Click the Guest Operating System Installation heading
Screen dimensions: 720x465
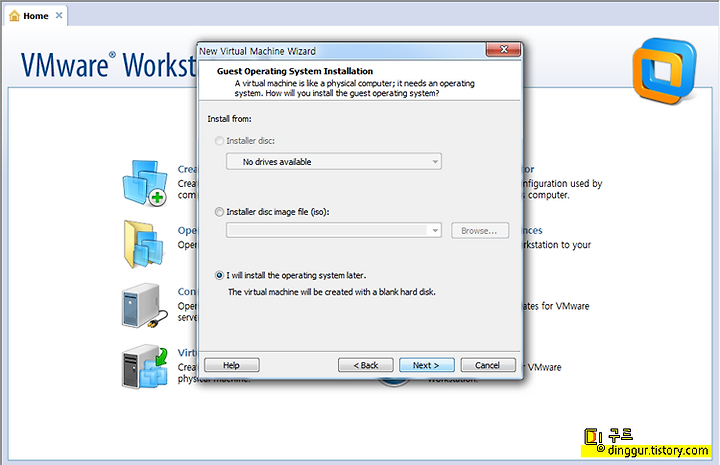(x=295, y=71)
